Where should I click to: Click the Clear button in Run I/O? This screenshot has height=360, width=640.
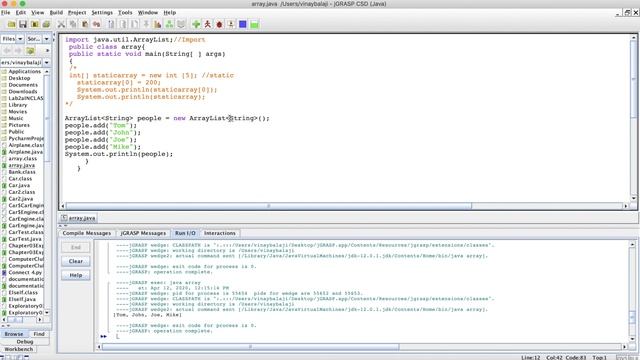click(x=76, y=261)
